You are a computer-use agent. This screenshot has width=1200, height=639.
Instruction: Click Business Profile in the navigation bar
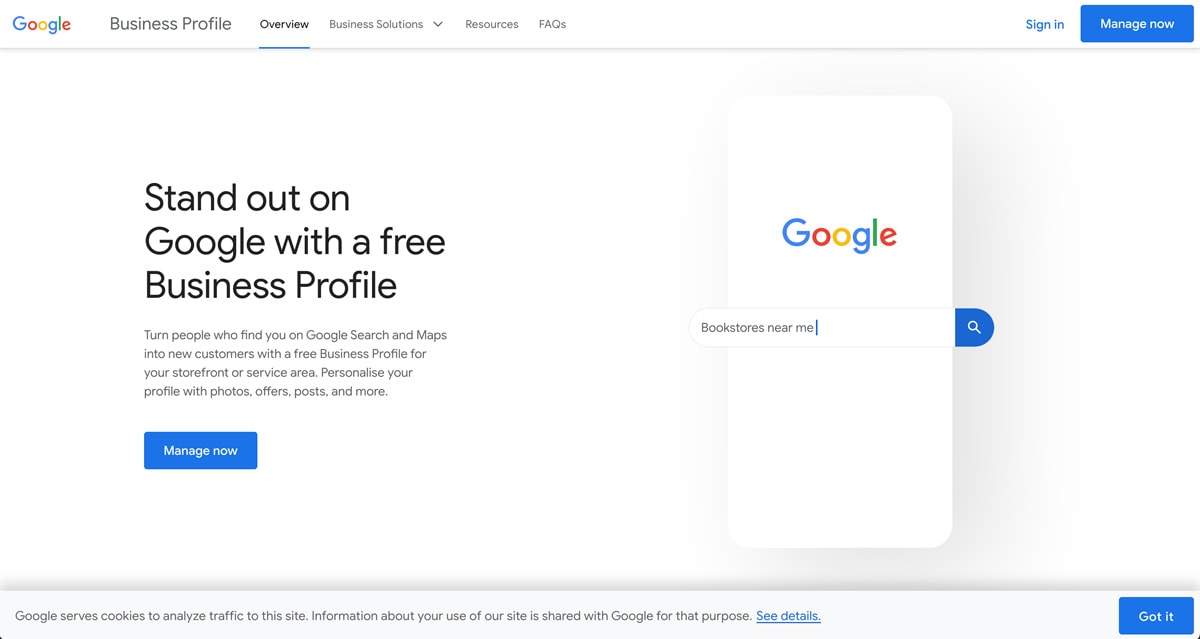pyautogui.click(x=170, y=23)
